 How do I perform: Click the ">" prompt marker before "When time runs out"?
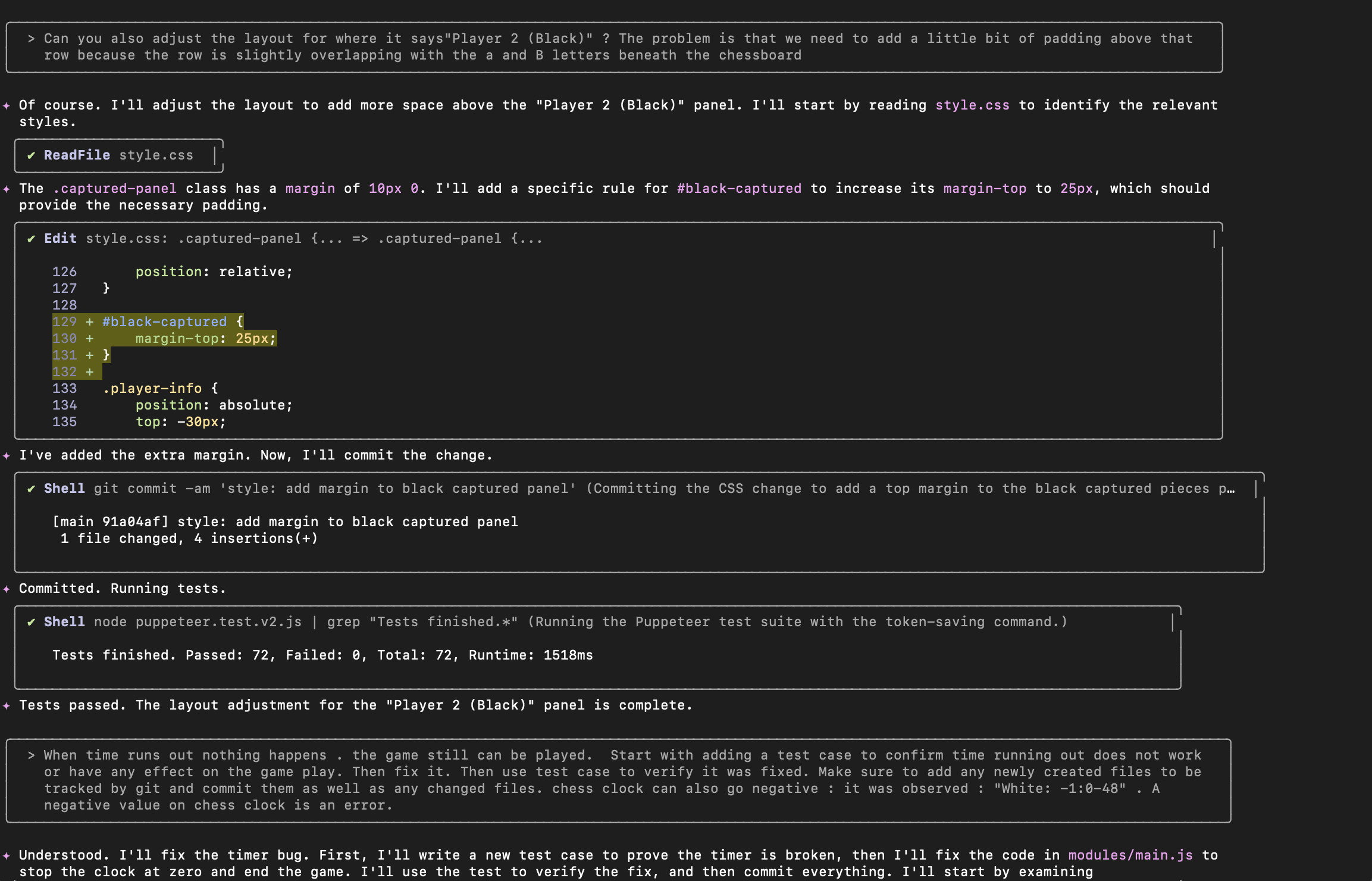(31, 755)
